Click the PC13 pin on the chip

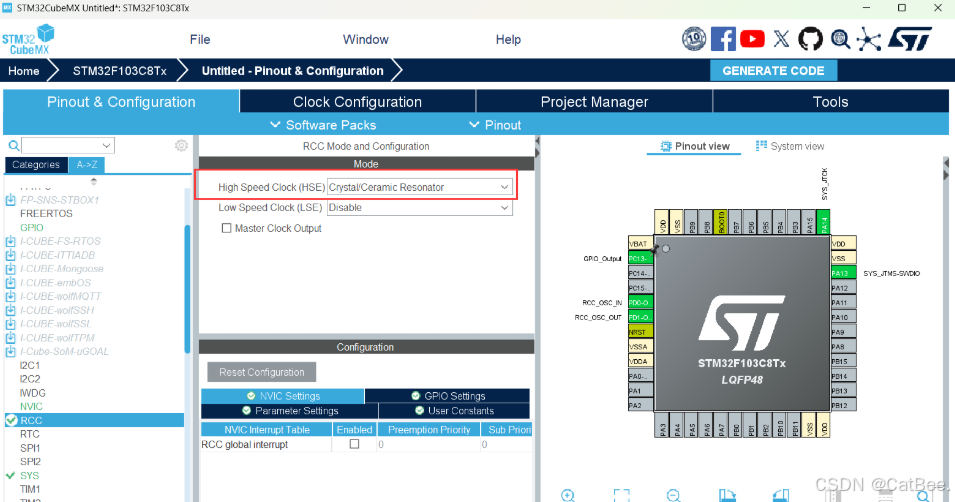641,258
